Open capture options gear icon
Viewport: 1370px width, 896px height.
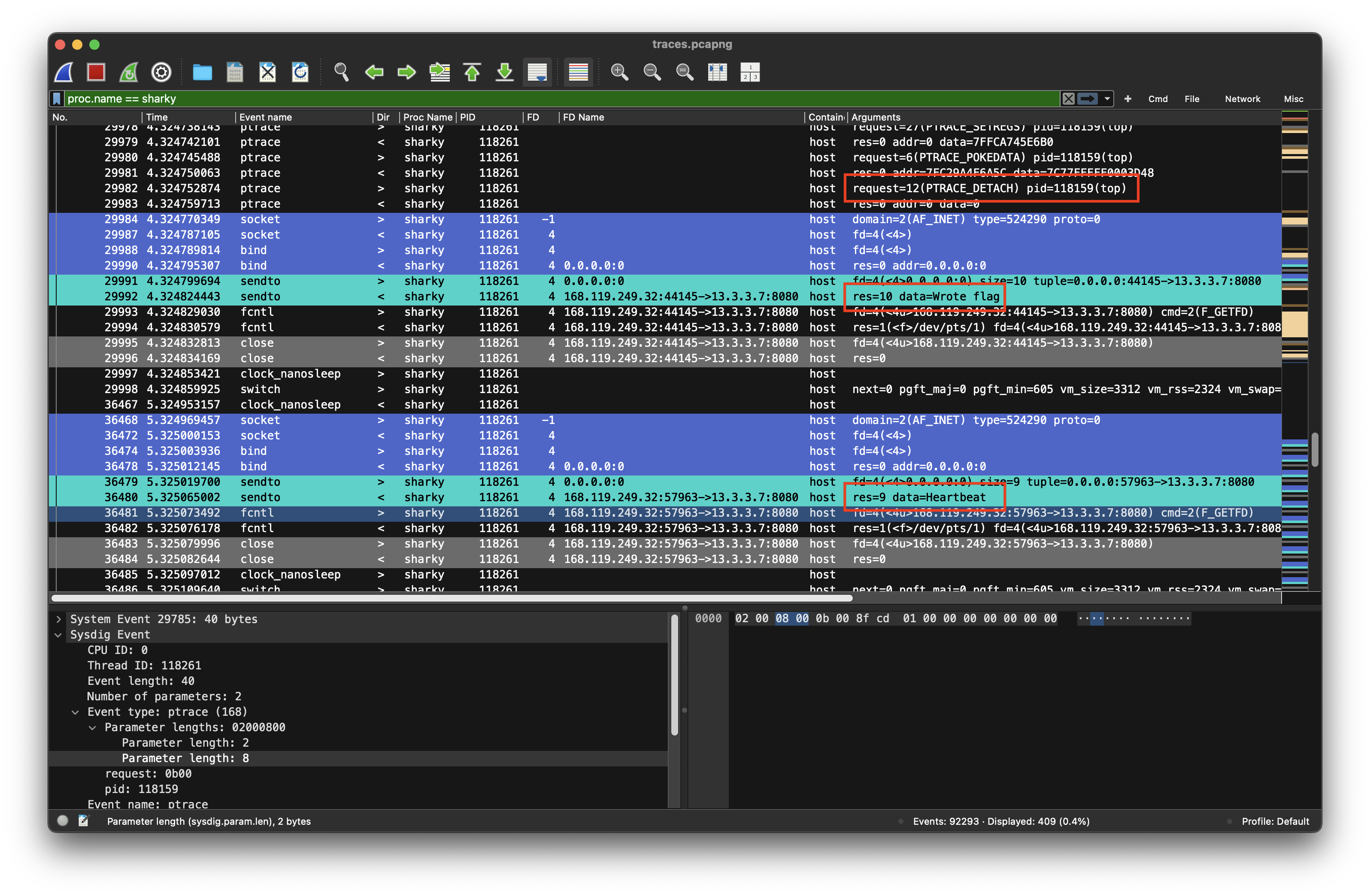pyautogui.click(x=161, y=72)
